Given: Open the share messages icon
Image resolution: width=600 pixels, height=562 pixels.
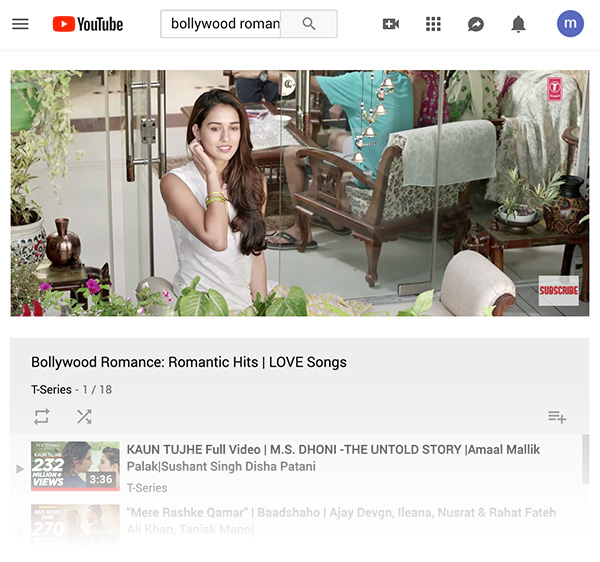Looking at the screenshot, I should (x=476, y=24).
